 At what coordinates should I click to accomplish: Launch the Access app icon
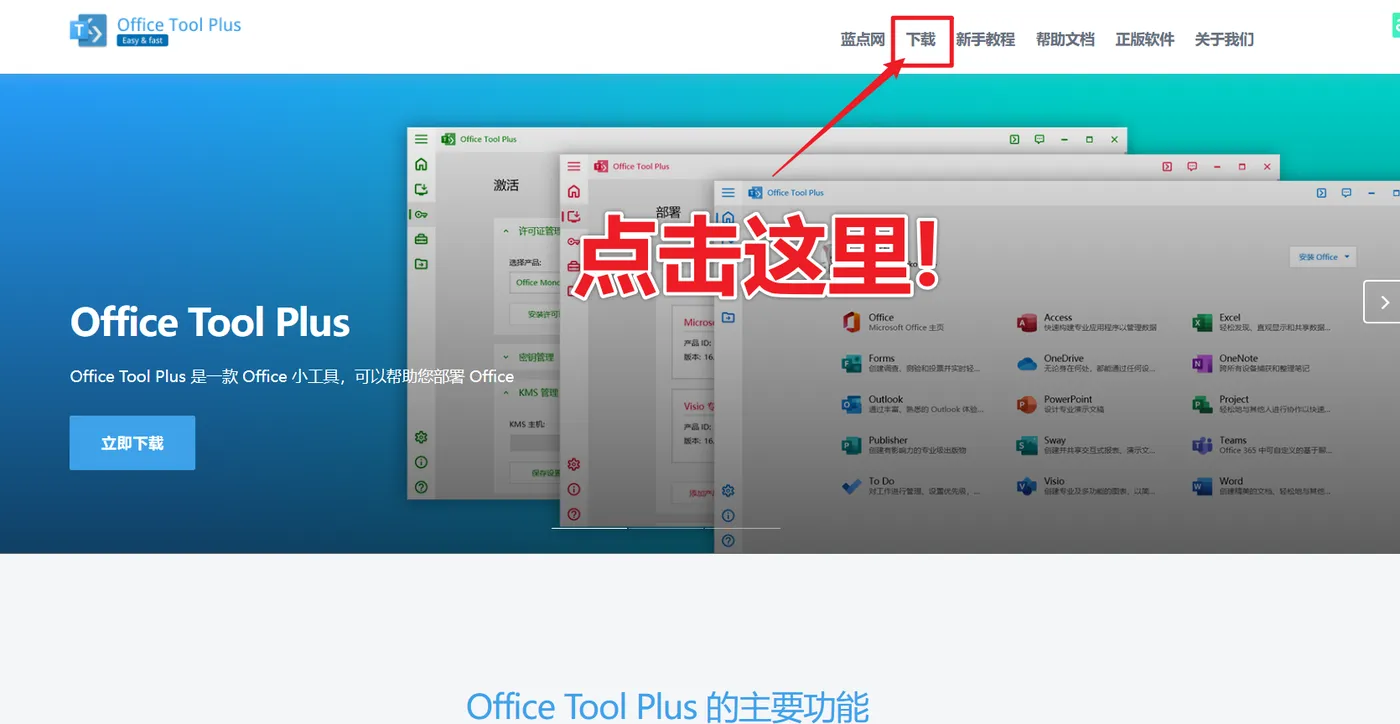tap(1027, 322)
